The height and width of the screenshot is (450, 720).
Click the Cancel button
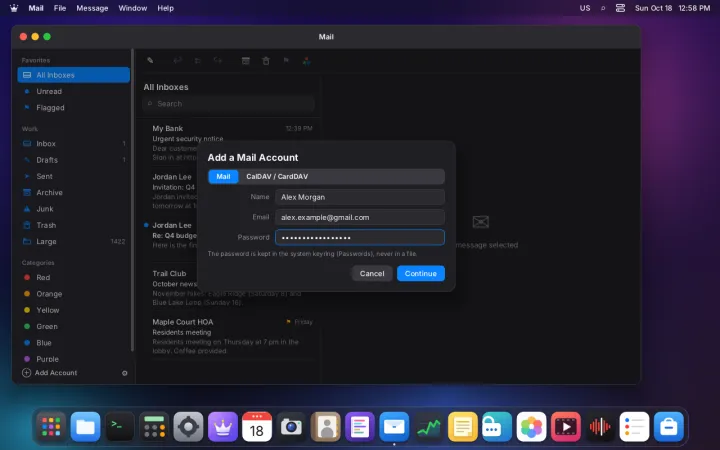pos(372,274)
